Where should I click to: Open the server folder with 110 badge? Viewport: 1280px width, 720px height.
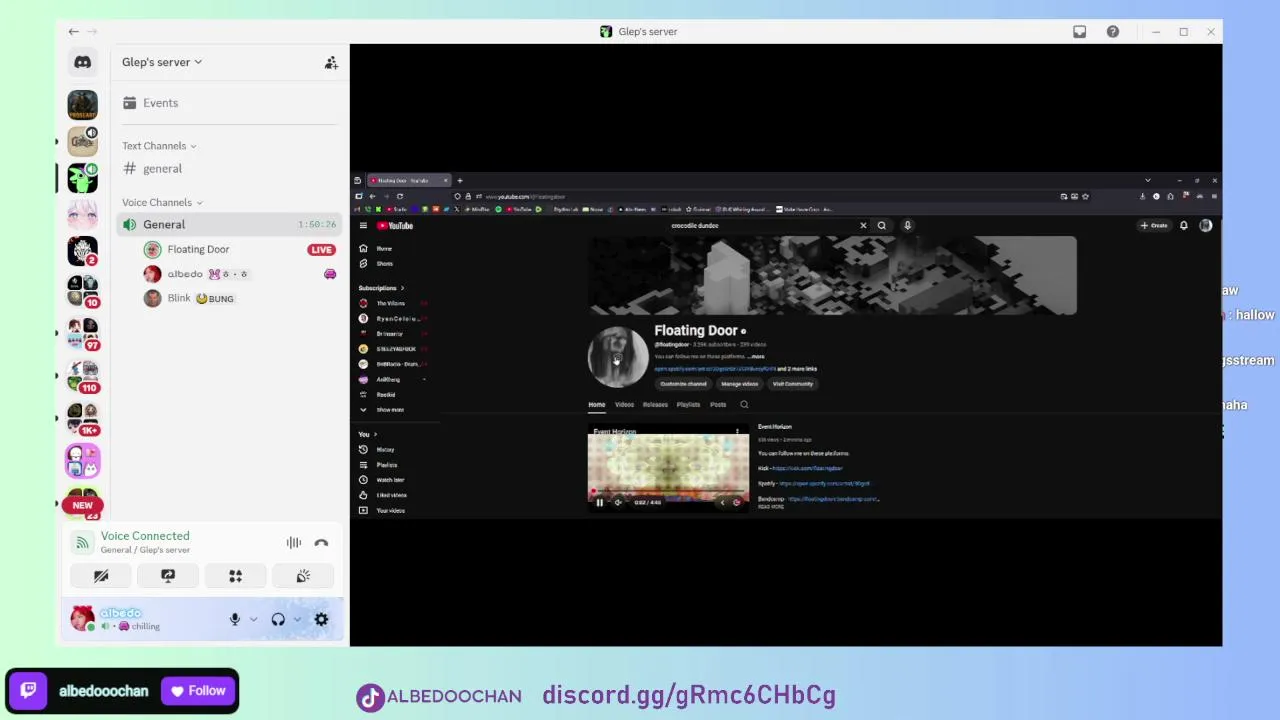[x=82, y=375]
